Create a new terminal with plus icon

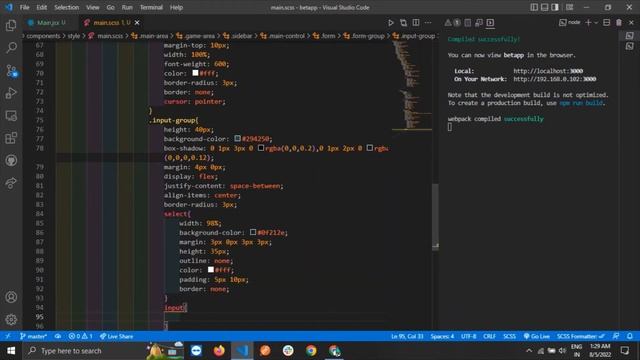tap(588, 23)
